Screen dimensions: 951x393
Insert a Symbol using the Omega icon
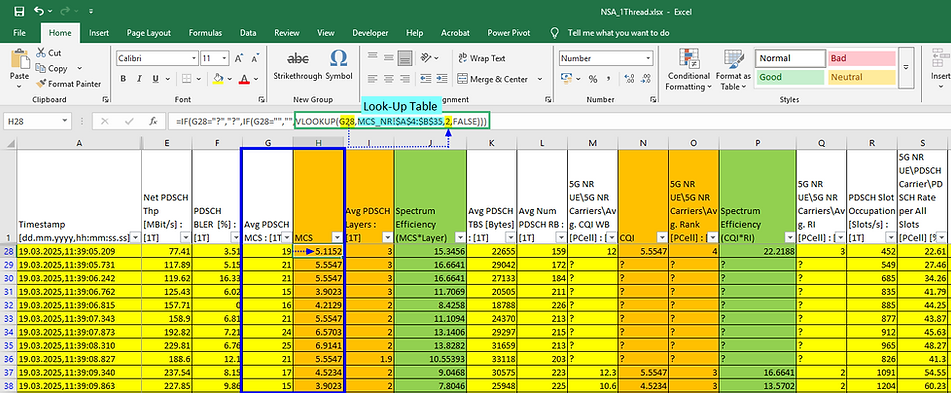click(x=338, y=58)
